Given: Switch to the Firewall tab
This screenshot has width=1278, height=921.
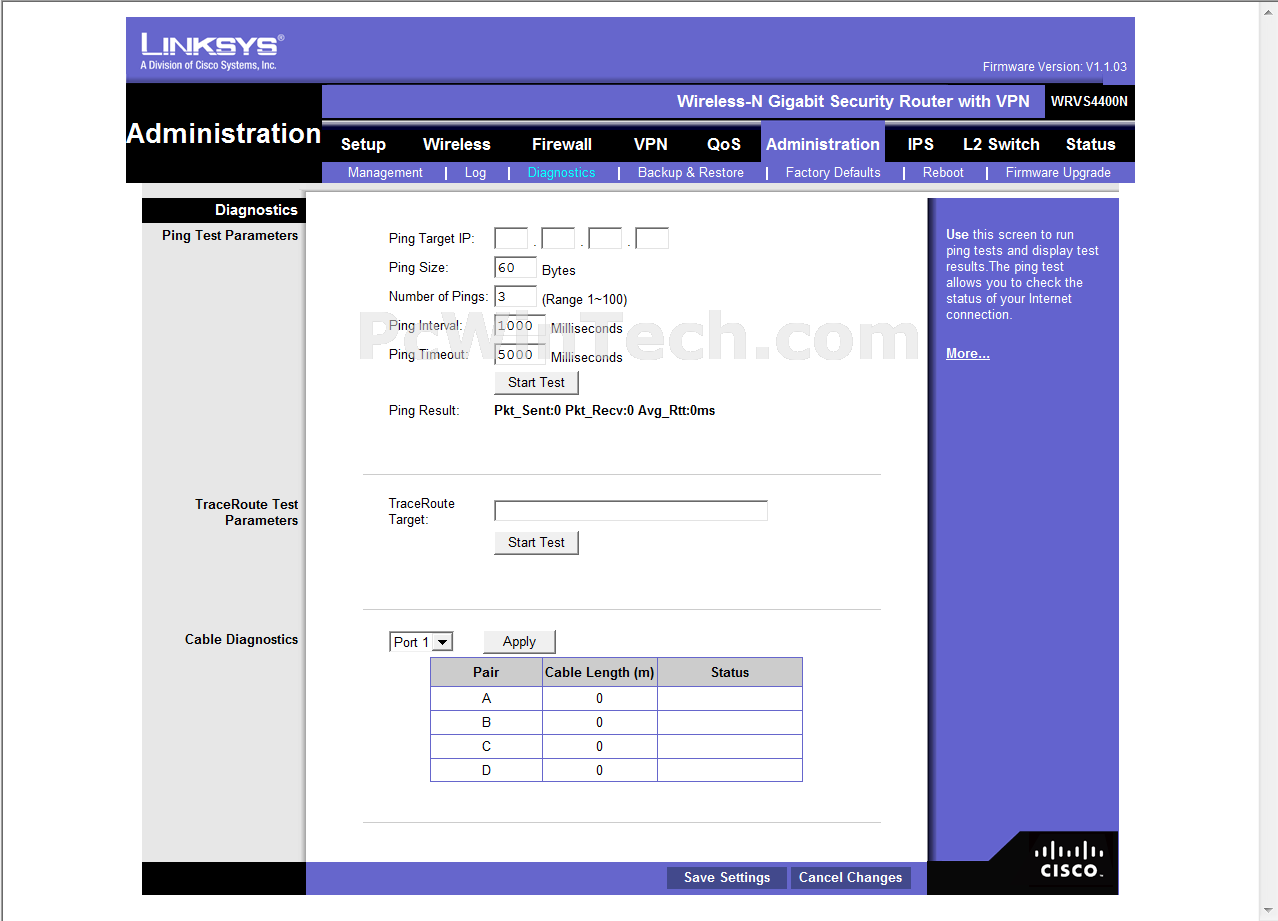Looking at the screenshot, I should (x=562, y=144).
